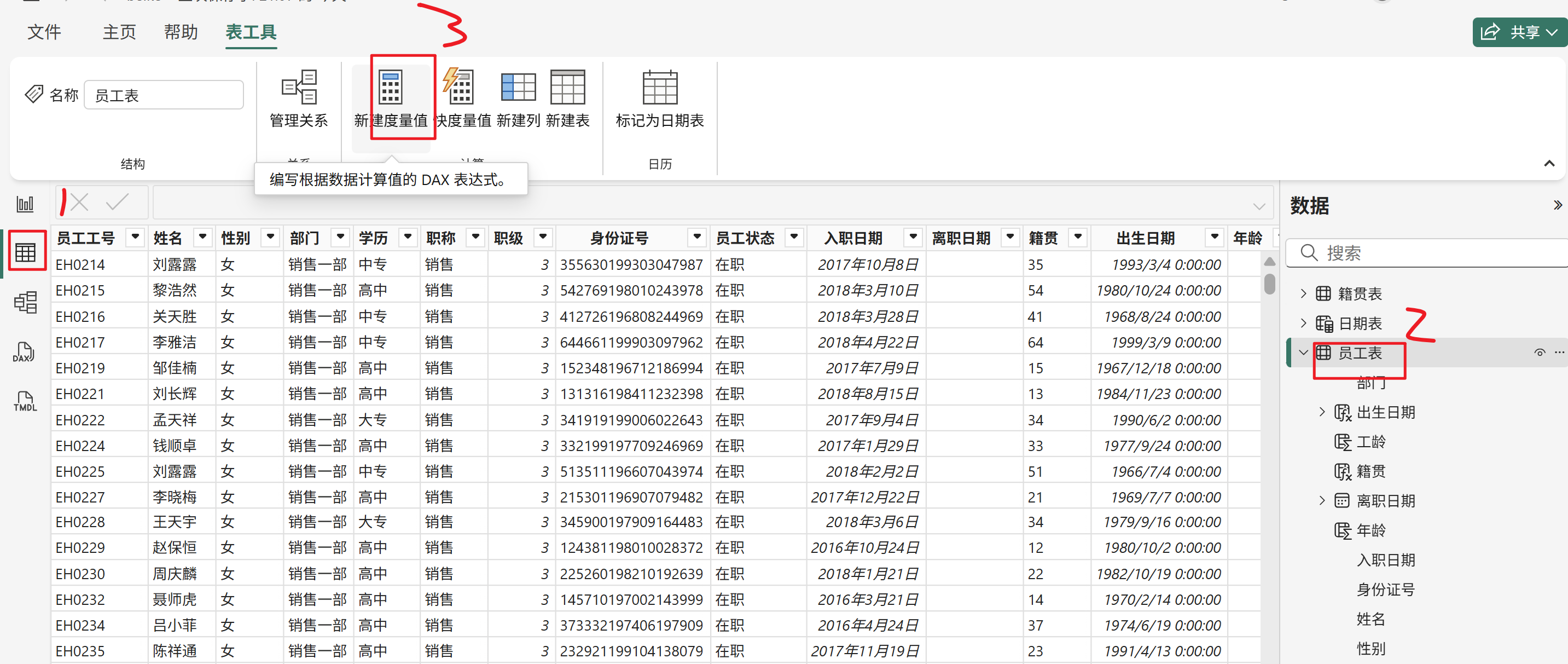Open DAX query view in sidebar
The width and height of the screenshot is (1568, 664).
25,352
